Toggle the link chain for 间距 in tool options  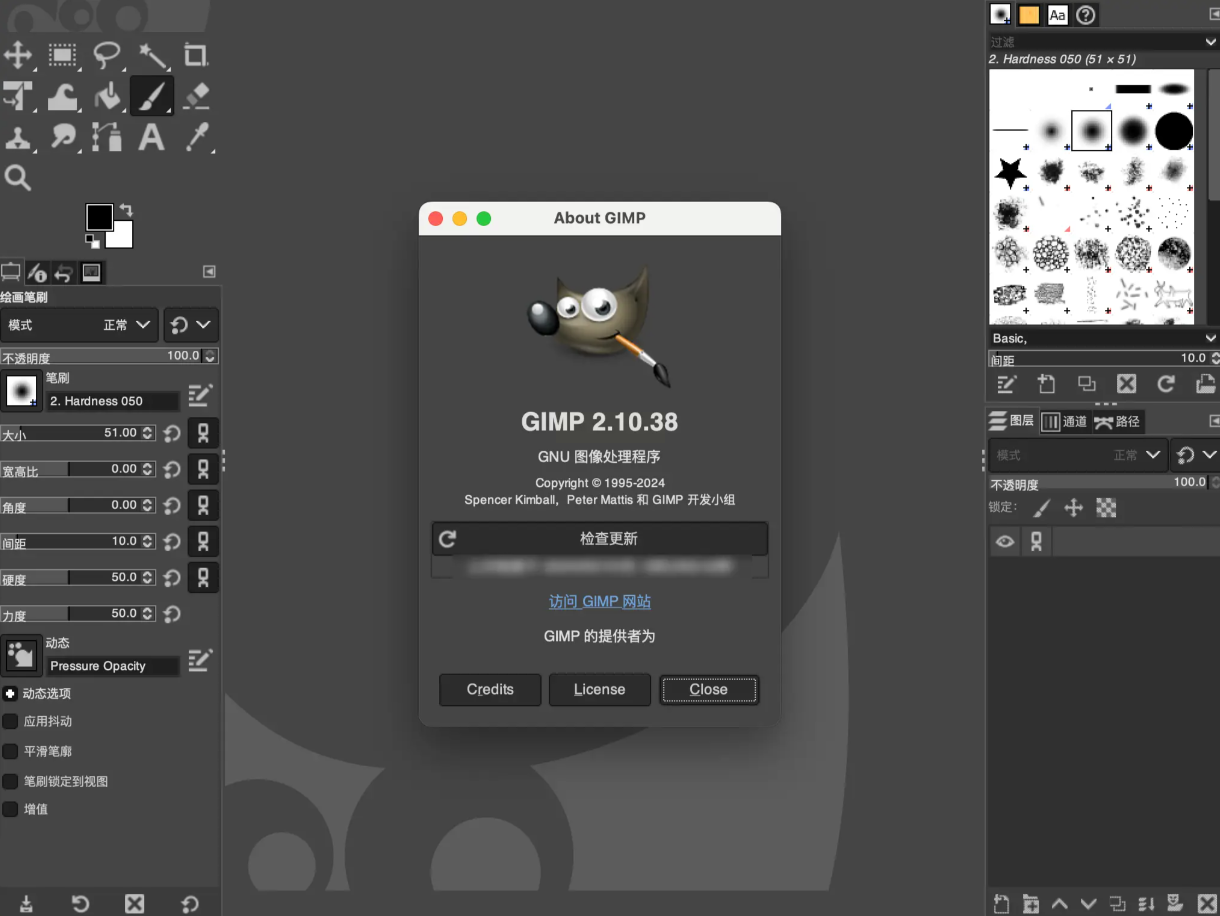click(x=203, y=542)
